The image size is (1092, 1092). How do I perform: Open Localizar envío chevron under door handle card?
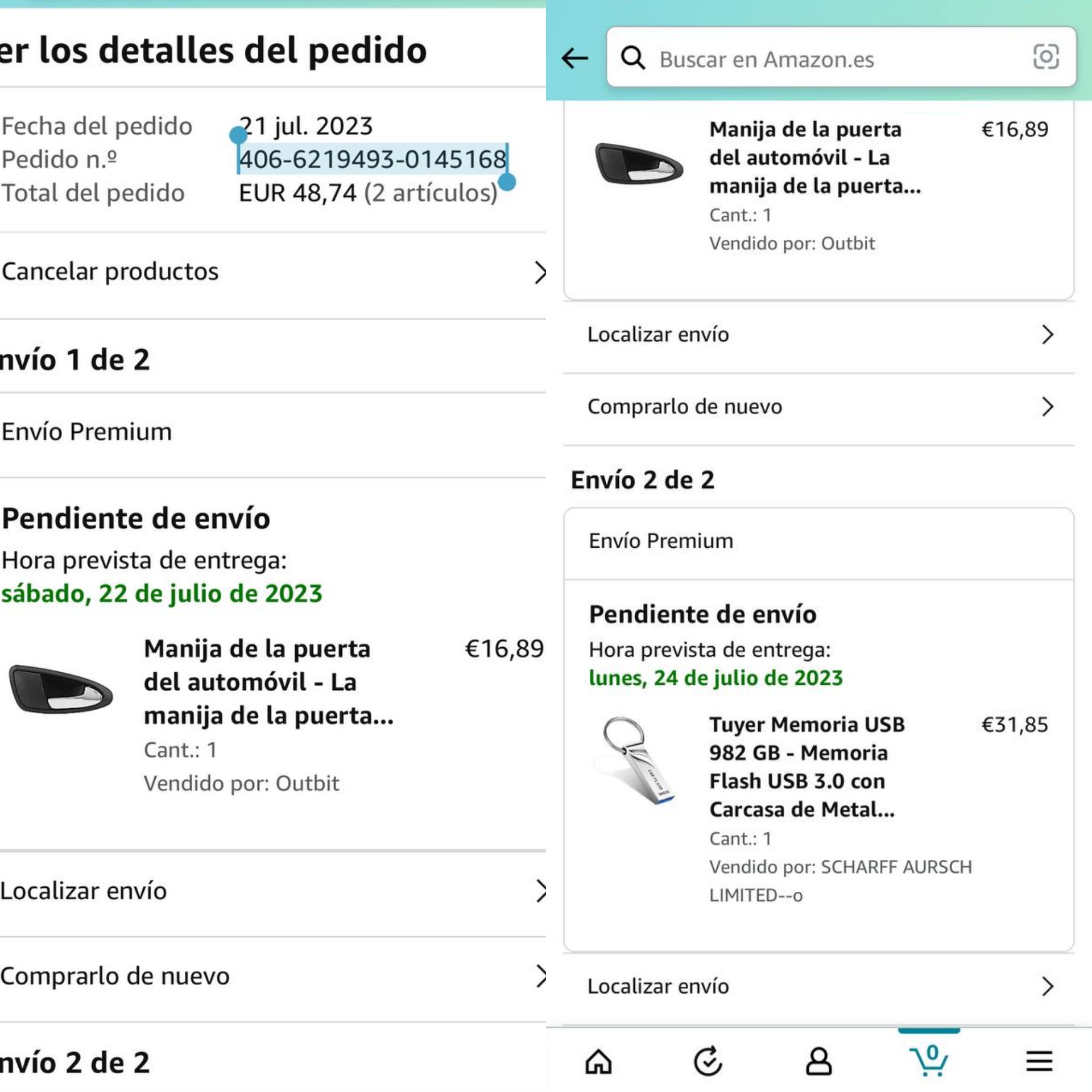(x=1047, y=334)
